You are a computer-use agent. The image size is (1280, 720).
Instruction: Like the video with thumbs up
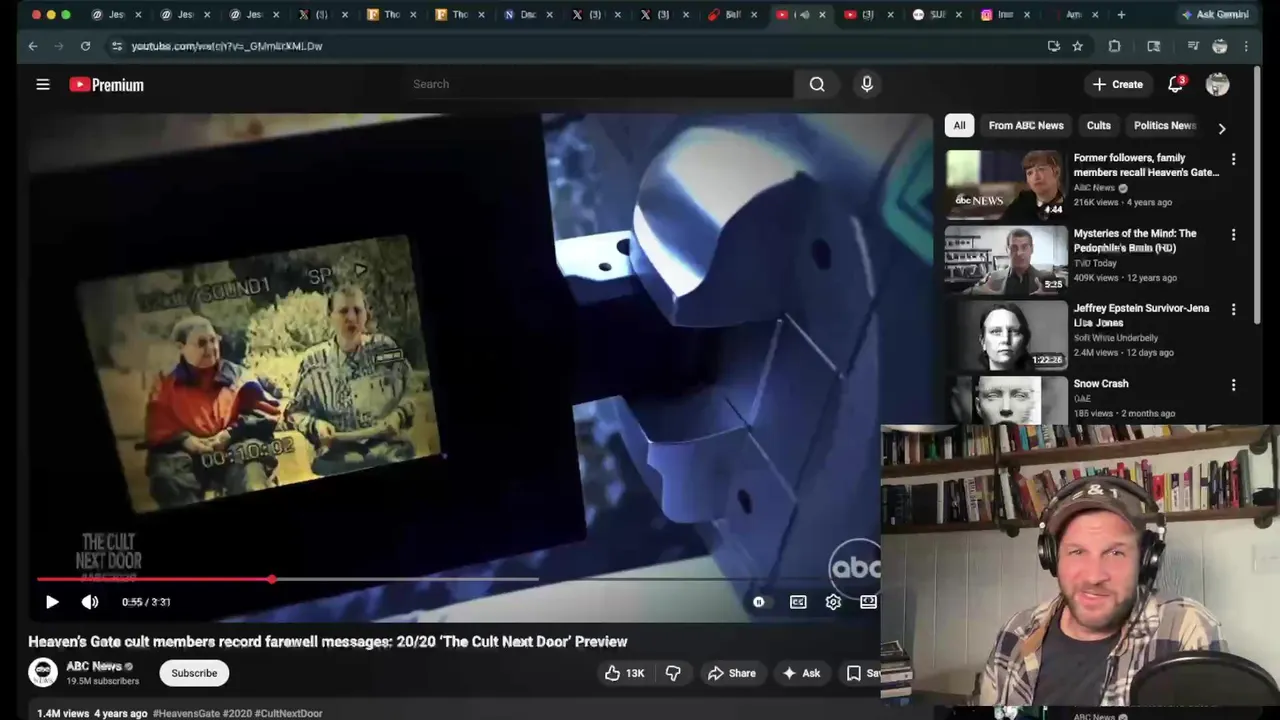click(624, 673)
